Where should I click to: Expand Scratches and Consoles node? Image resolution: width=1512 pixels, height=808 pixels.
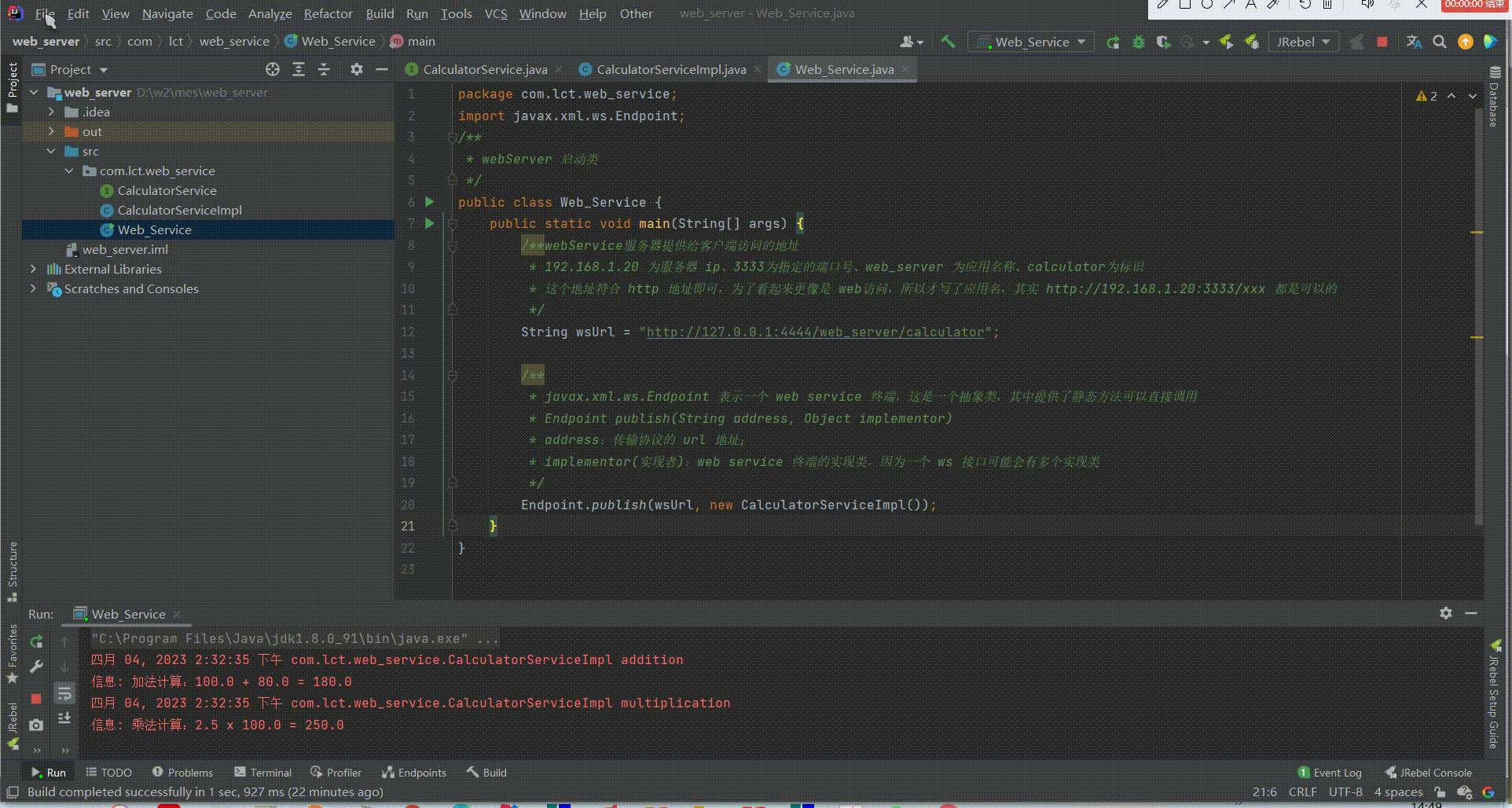(33, 288)
